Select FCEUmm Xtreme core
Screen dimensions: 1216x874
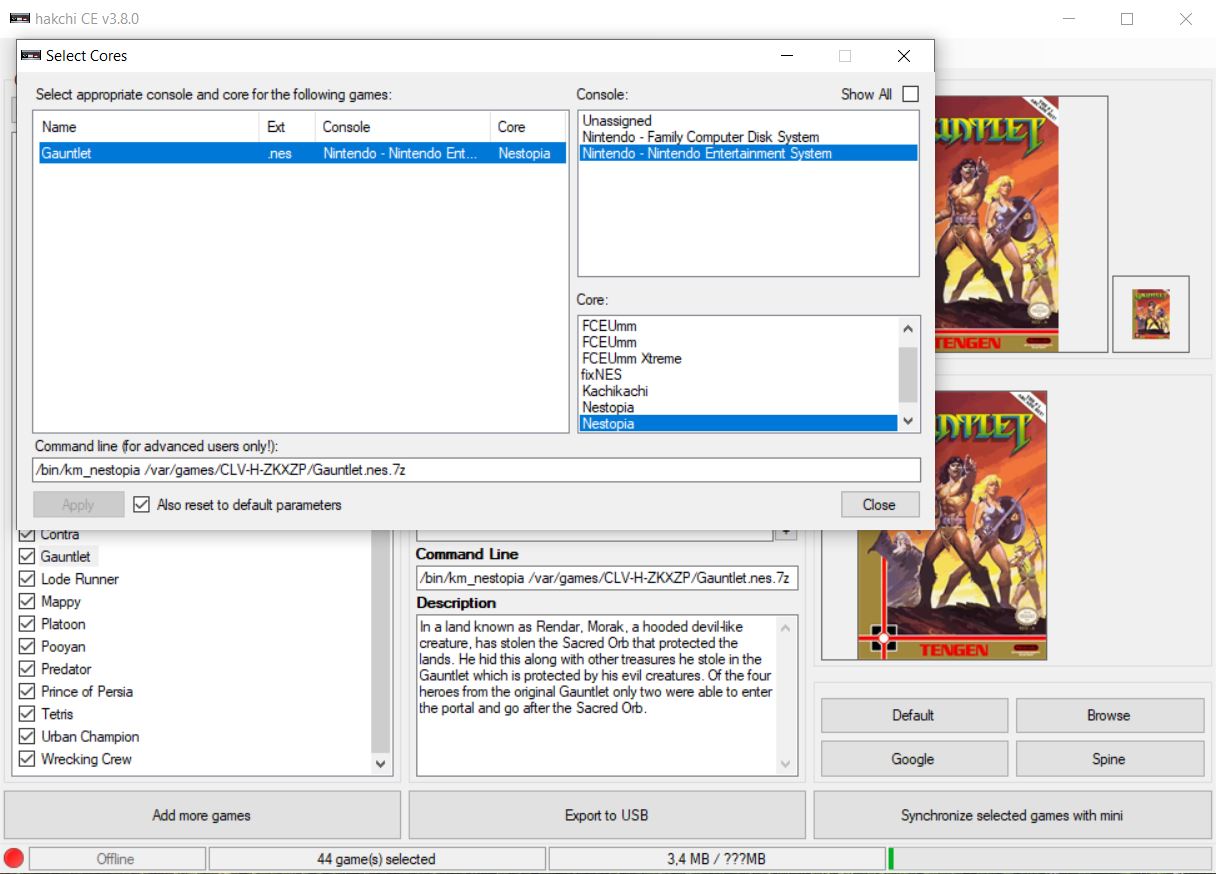[632, 358]
